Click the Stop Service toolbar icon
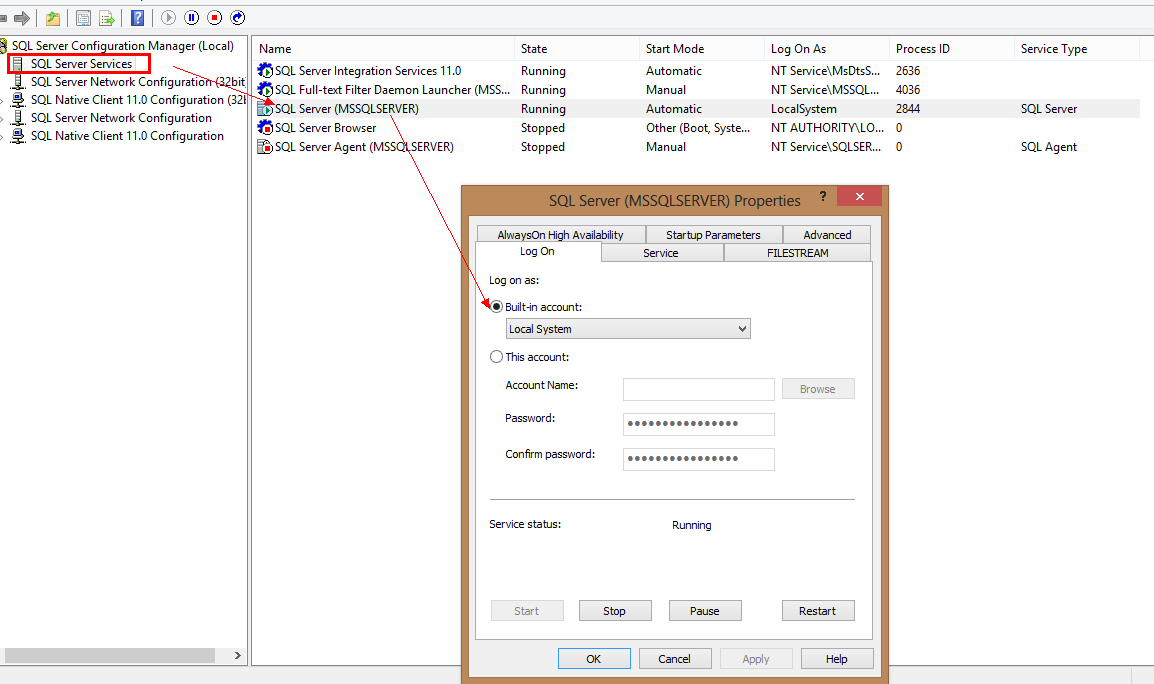 [214, 18]
